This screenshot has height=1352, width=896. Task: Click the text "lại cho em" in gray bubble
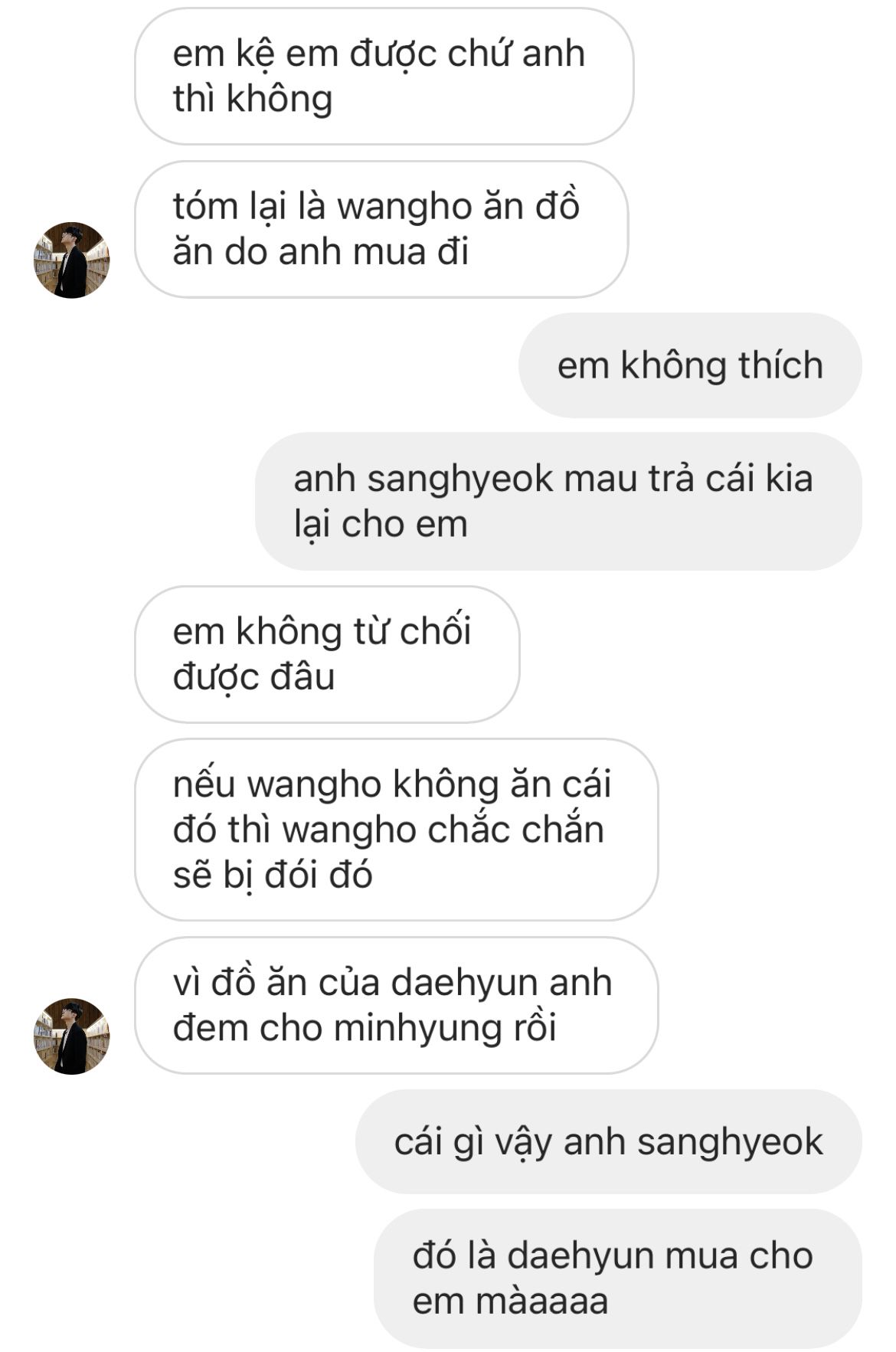(x=381, y=525)
